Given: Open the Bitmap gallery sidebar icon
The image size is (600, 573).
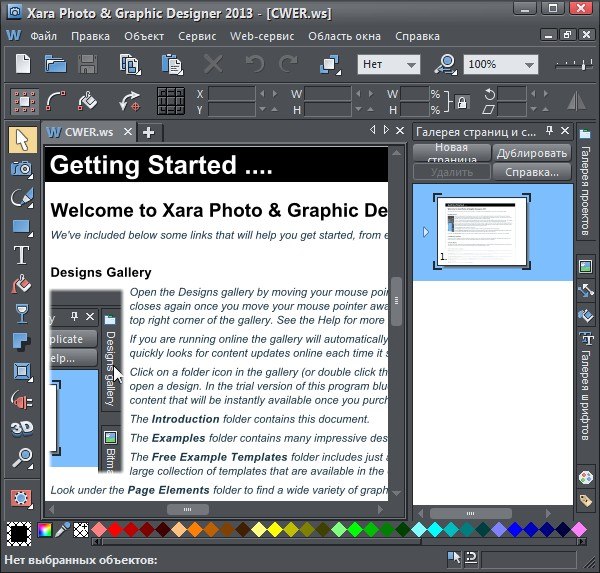Looking at the screenshot, I should point(587,266).
